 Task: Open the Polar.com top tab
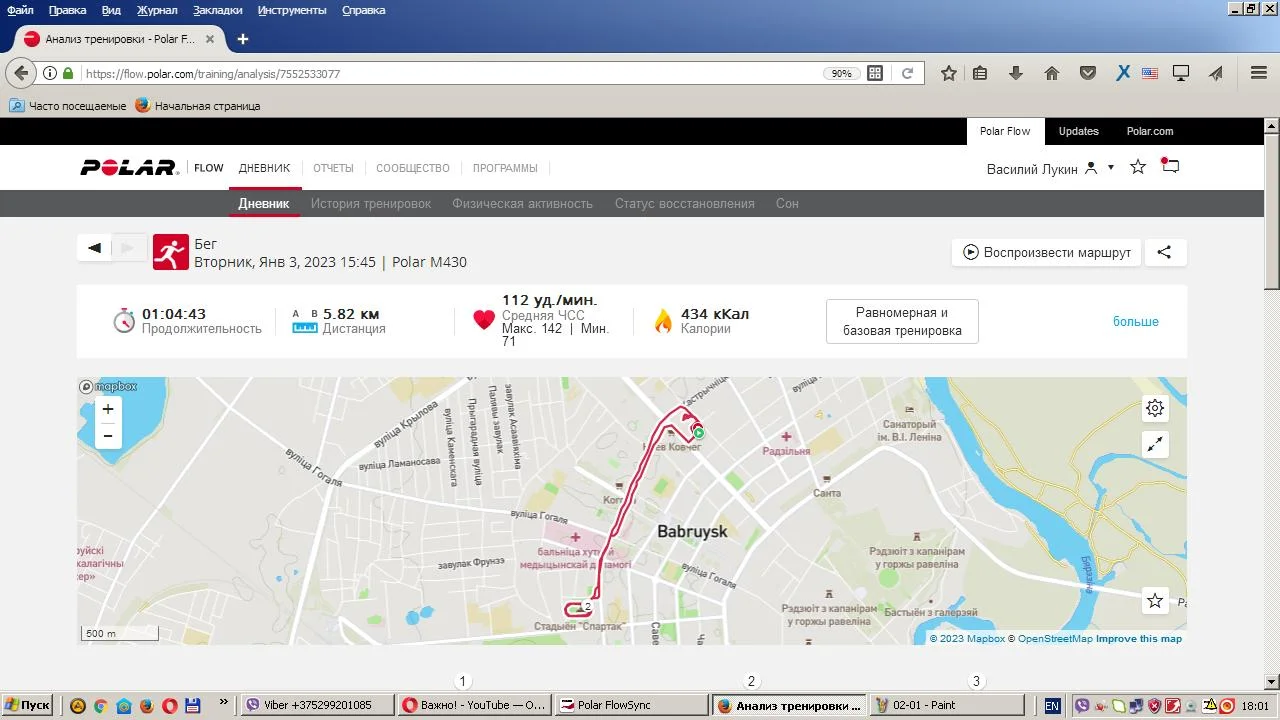tap(1150, 131)
